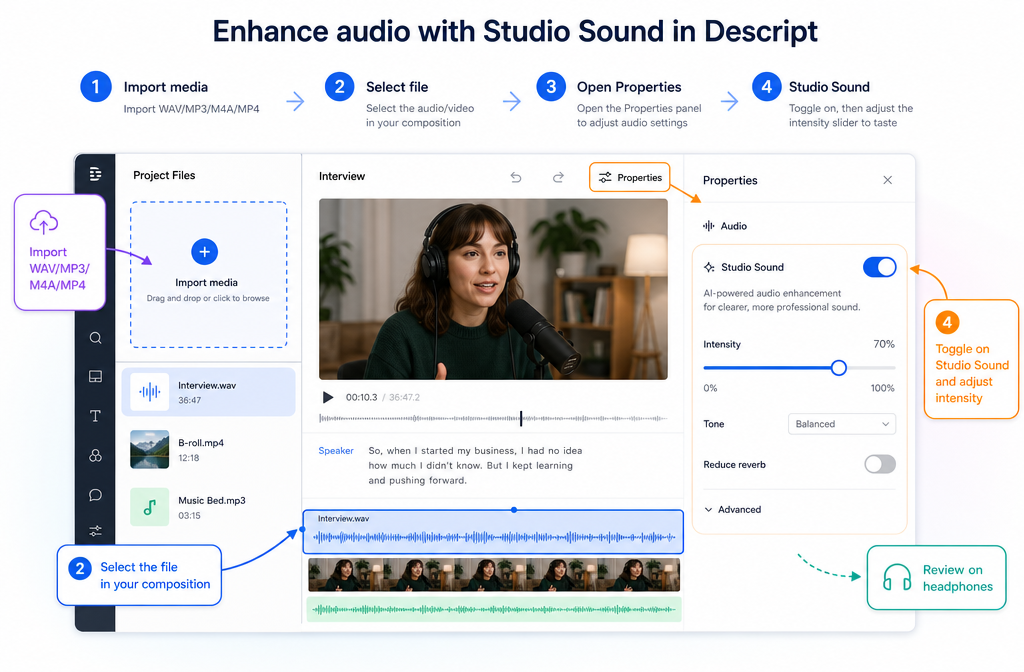
Task: Click the 00:10.3 current time readout
Action: tap(361, 397)
